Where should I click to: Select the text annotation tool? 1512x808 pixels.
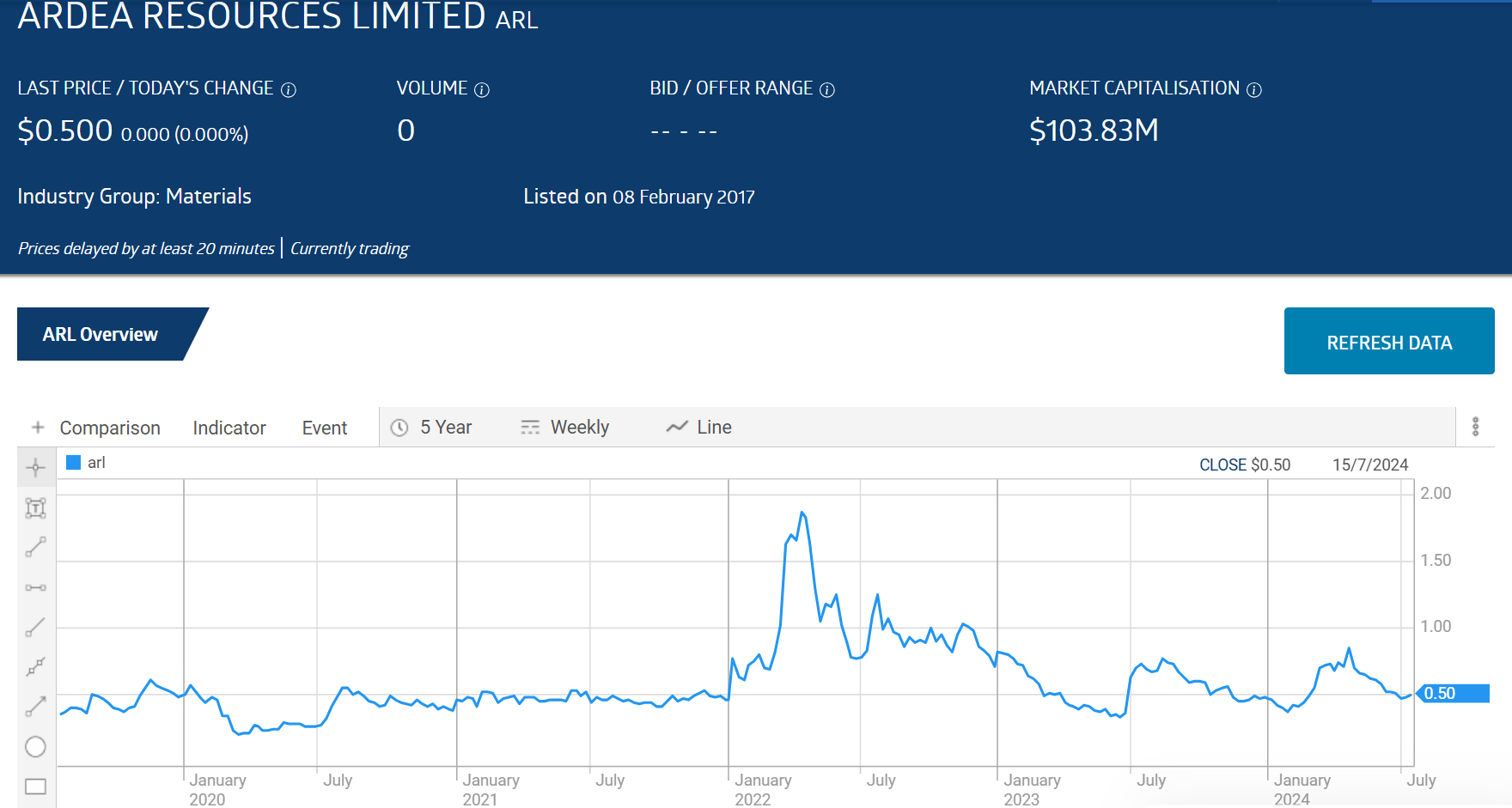tap(35, 508)
